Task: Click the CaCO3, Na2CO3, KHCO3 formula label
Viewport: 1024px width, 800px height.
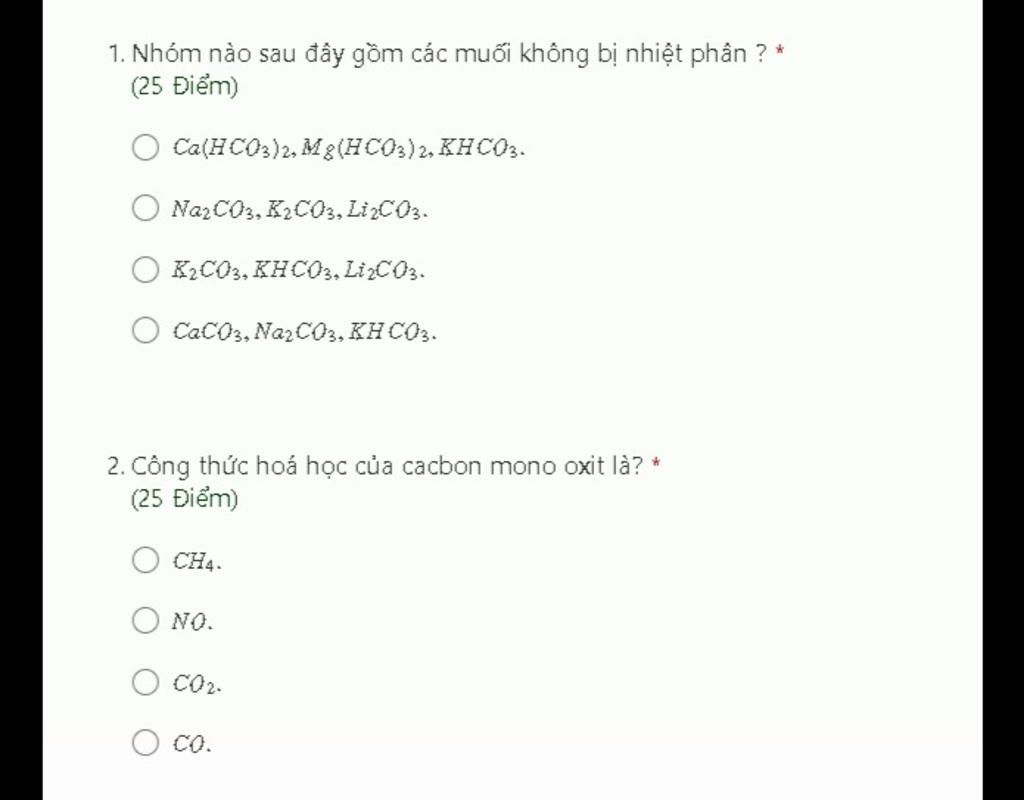Action: click(x=304, y=332)
